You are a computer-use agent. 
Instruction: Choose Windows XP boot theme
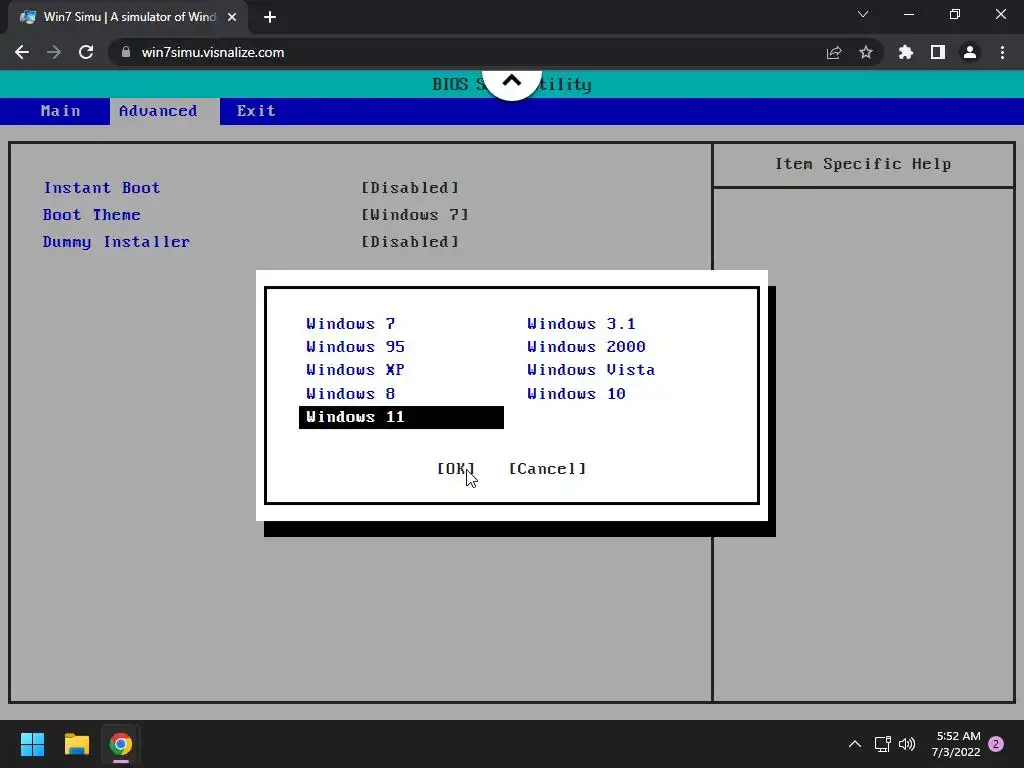click(356, 370)
